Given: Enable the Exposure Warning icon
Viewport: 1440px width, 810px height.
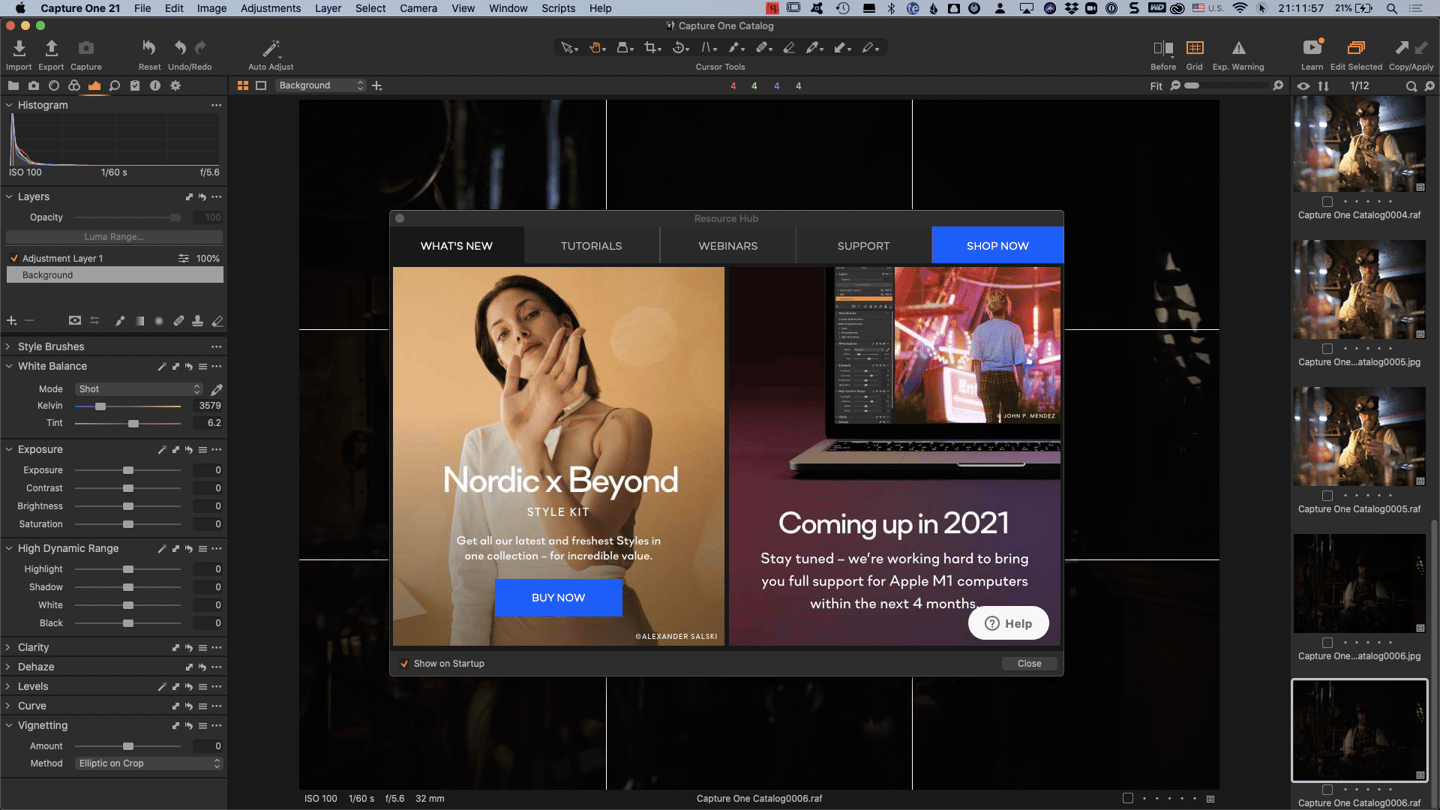Looking at the screenshot, I should coord(1238,48).
